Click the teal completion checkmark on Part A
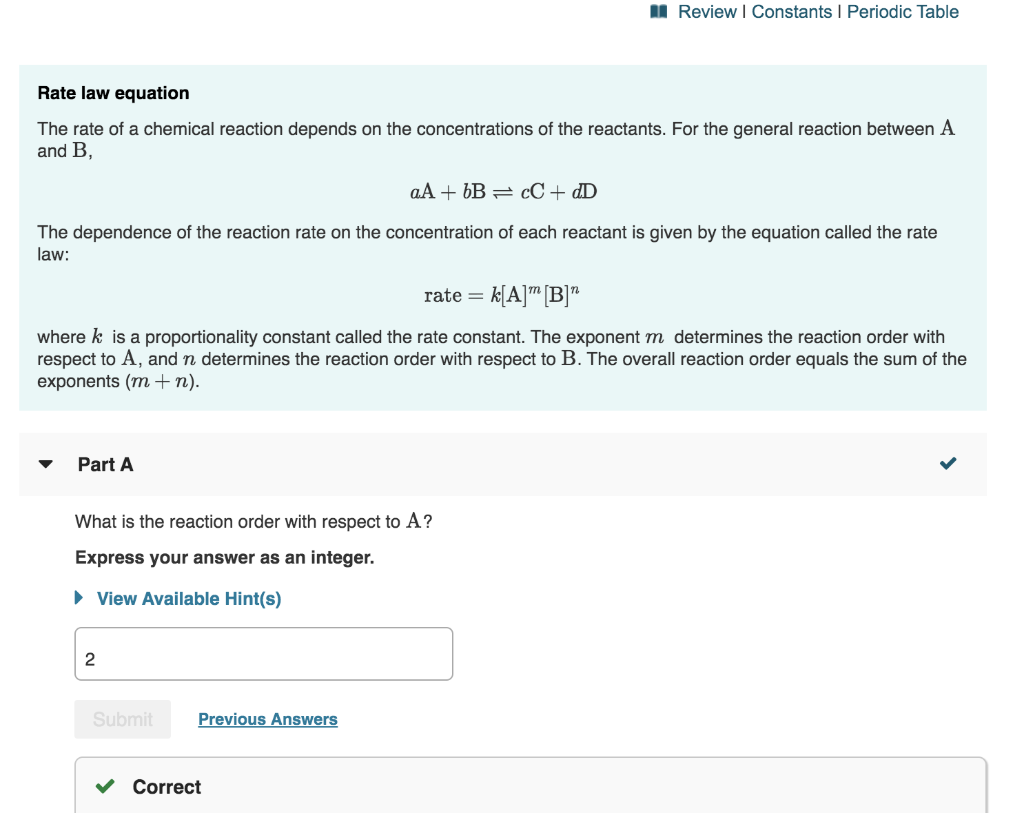Viewport: 1024px width, 813px height. point(948,463)
